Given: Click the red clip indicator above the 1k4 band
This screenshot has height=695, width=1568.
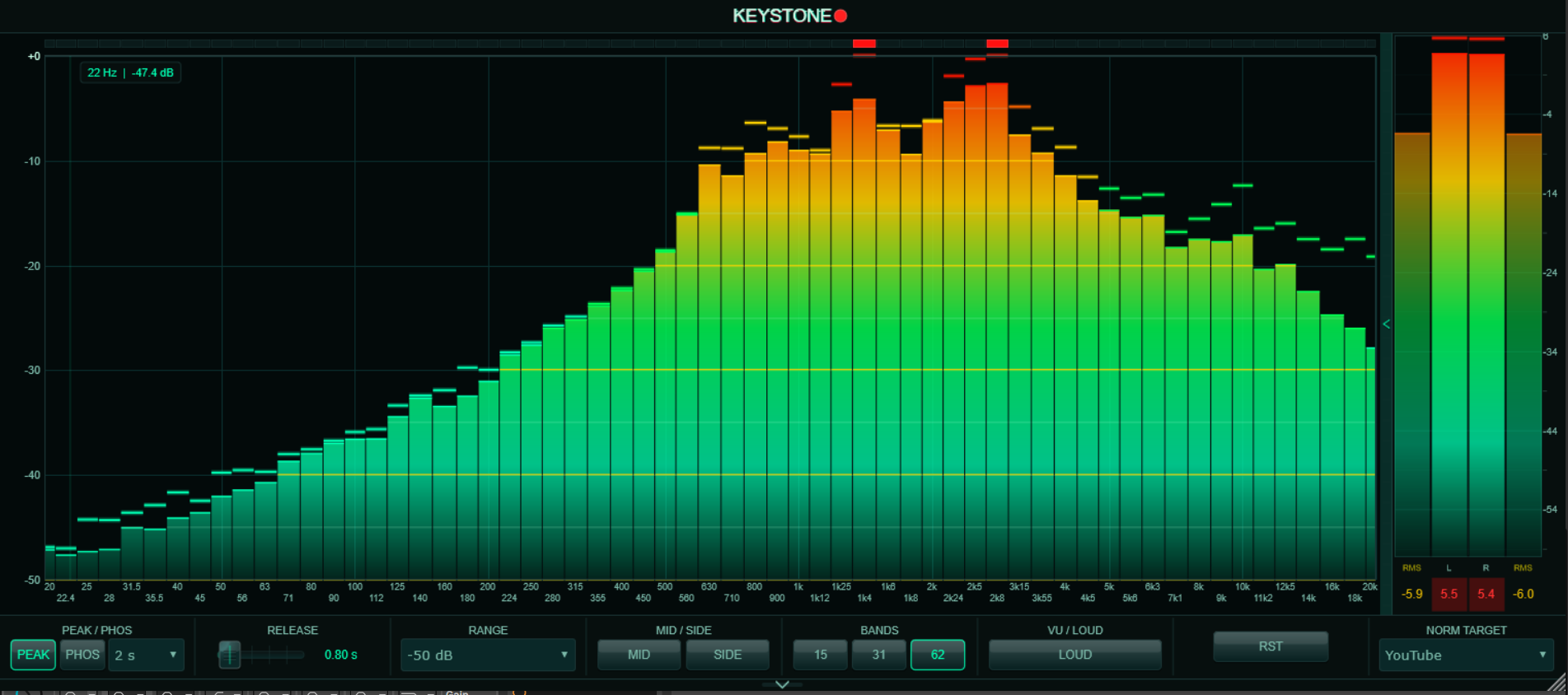Looking at the screenshot, I should point(864,44).
